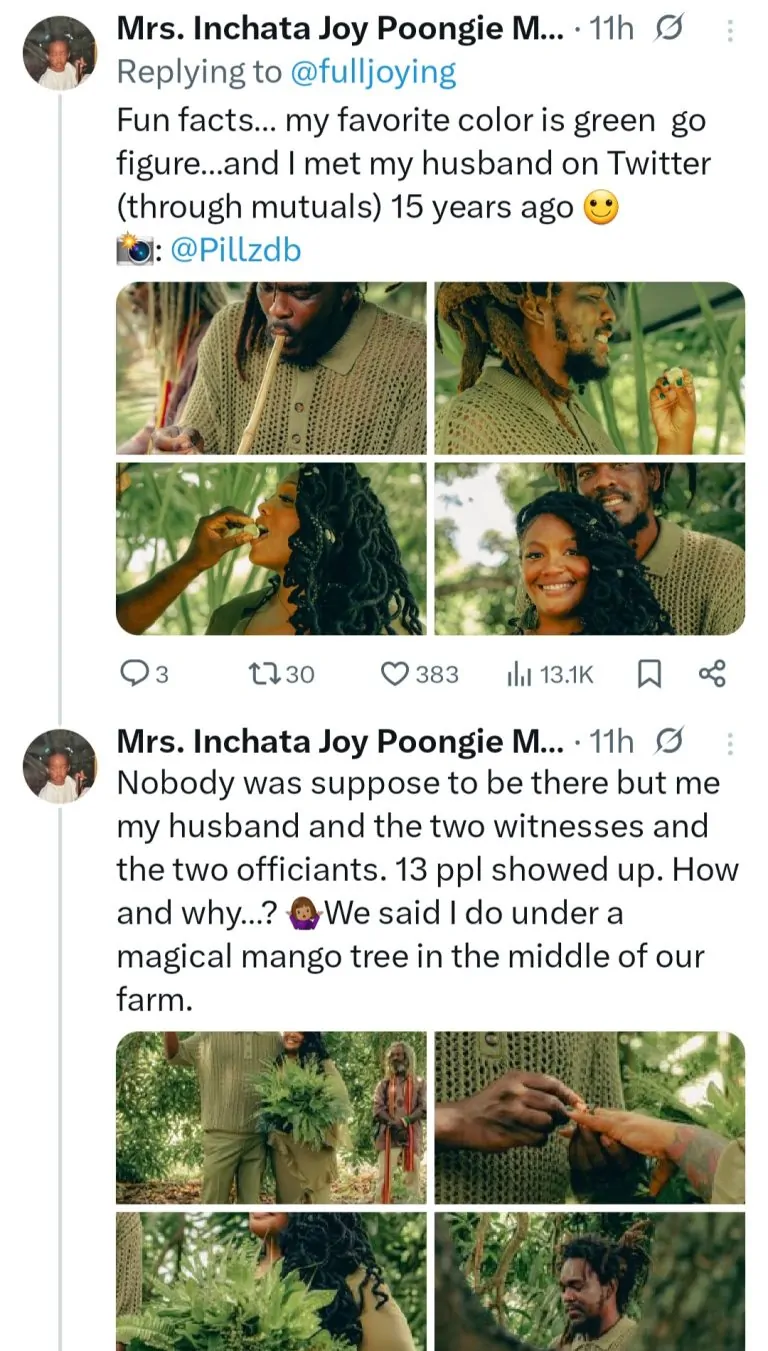Open more options on the first tweet
This screenshot has width=768, height=1351.
click(x=730, y=32)
